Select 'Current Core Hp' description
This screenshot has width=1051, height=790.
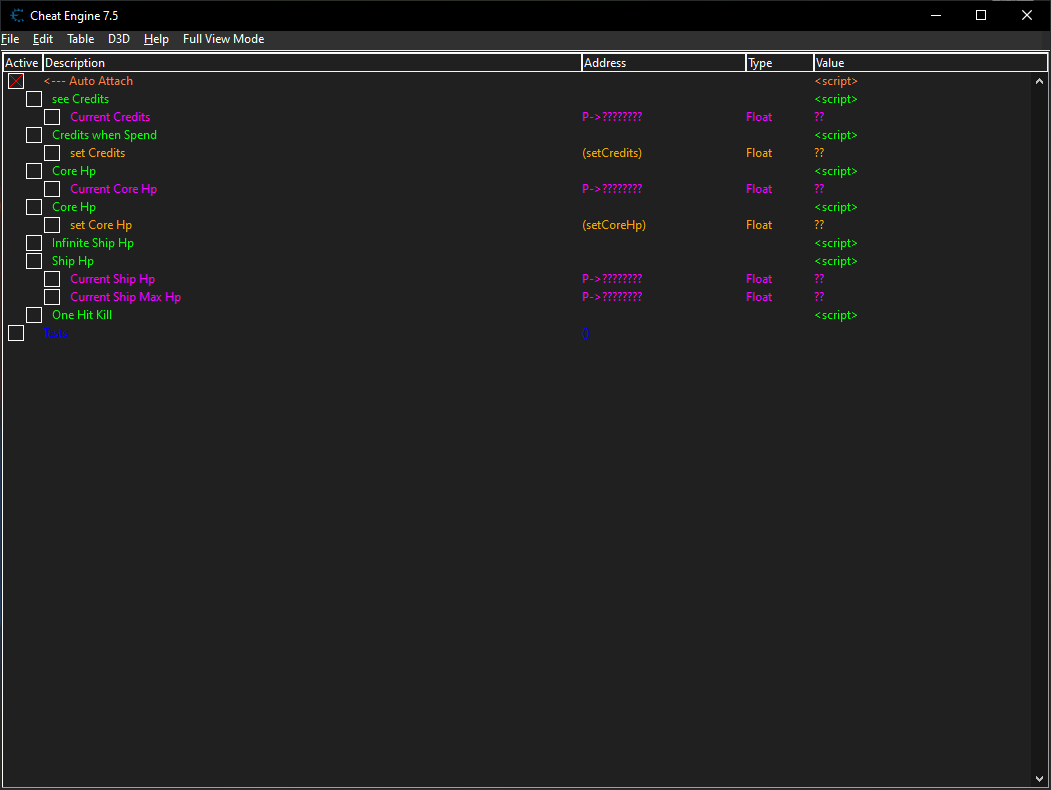point(113,190)
